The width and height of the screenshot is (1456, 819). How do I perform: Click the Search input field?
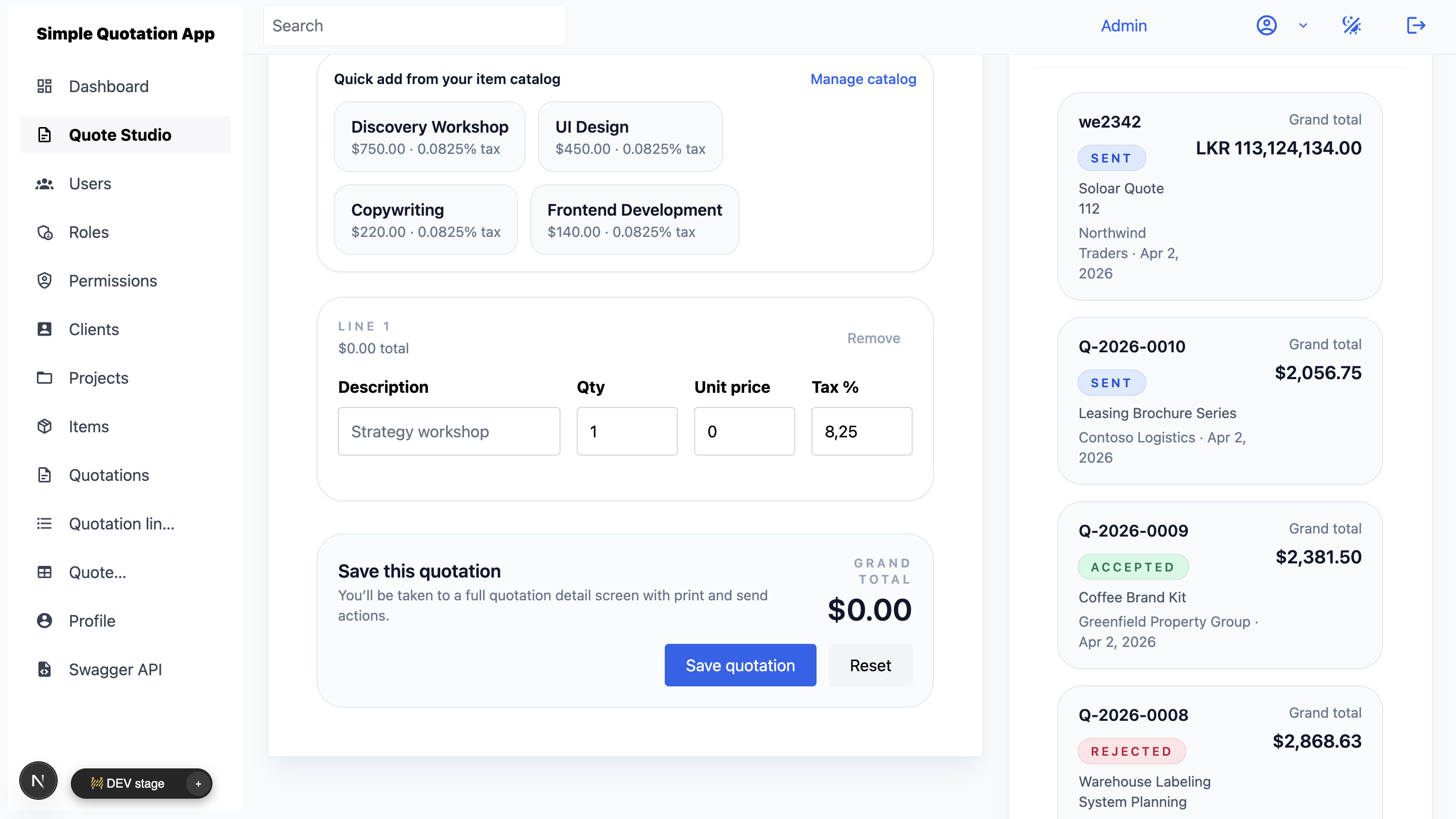414,25
